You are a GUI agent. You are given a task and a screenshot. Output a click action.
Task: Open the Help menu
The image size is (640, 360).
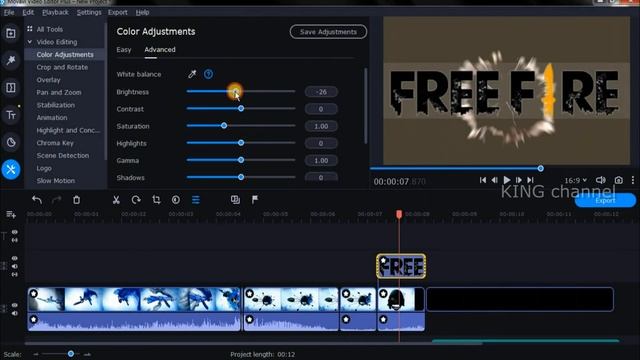pyautogui.click(x=142, y=12)
